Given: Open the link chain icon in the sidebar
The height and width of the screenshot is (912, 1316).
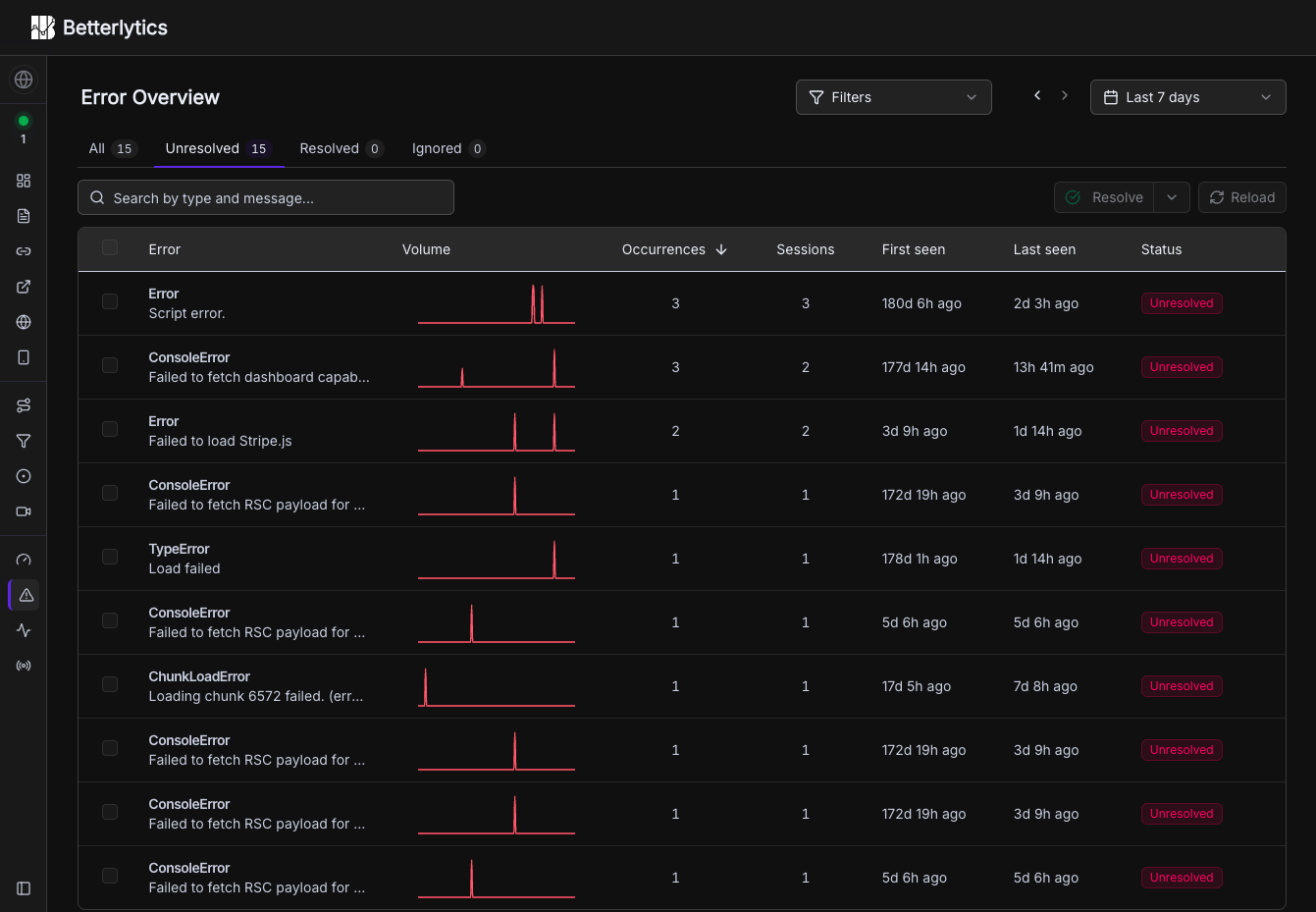Looking at the screenshot, I should click(24, 251).
